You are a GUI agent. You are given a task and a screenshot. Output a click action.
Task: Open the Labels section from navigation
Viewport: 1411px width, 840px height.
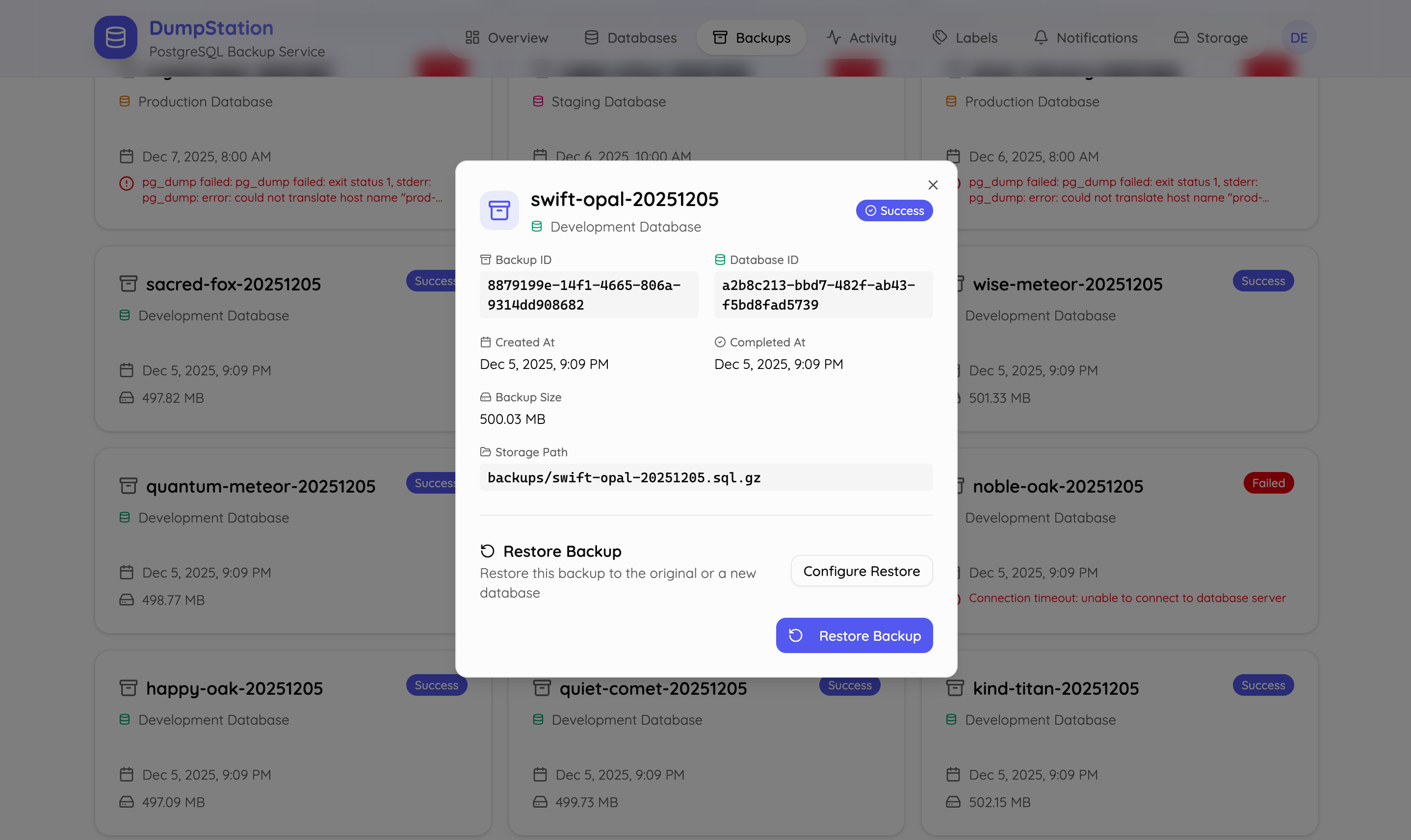tap(965, 37)
